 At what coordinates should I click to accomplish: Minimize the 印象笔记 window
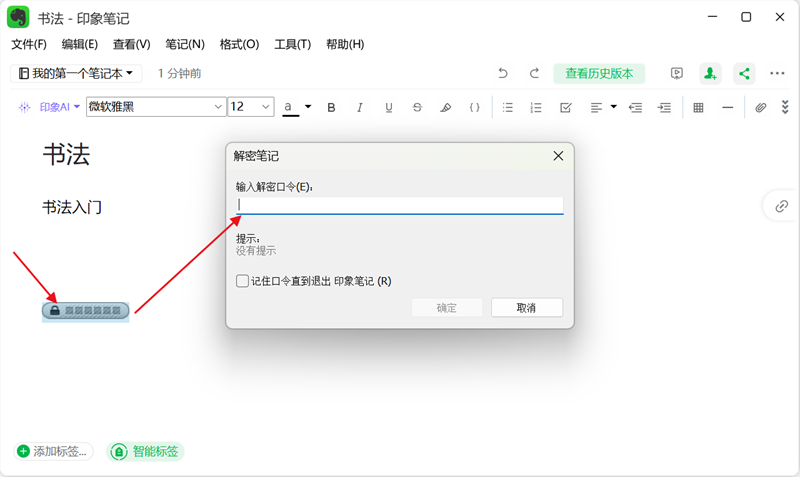click(x=713, y=17)
